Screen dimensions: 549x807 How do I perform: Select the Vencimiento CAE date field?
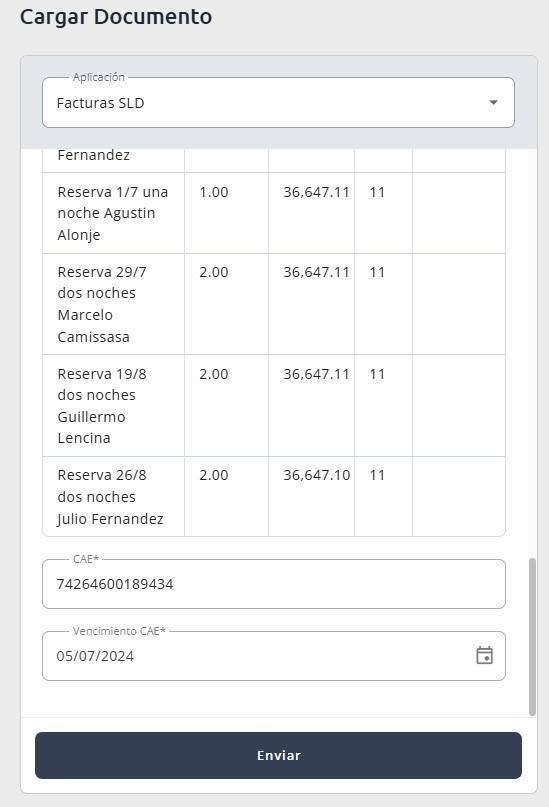[x=274, y=656]
